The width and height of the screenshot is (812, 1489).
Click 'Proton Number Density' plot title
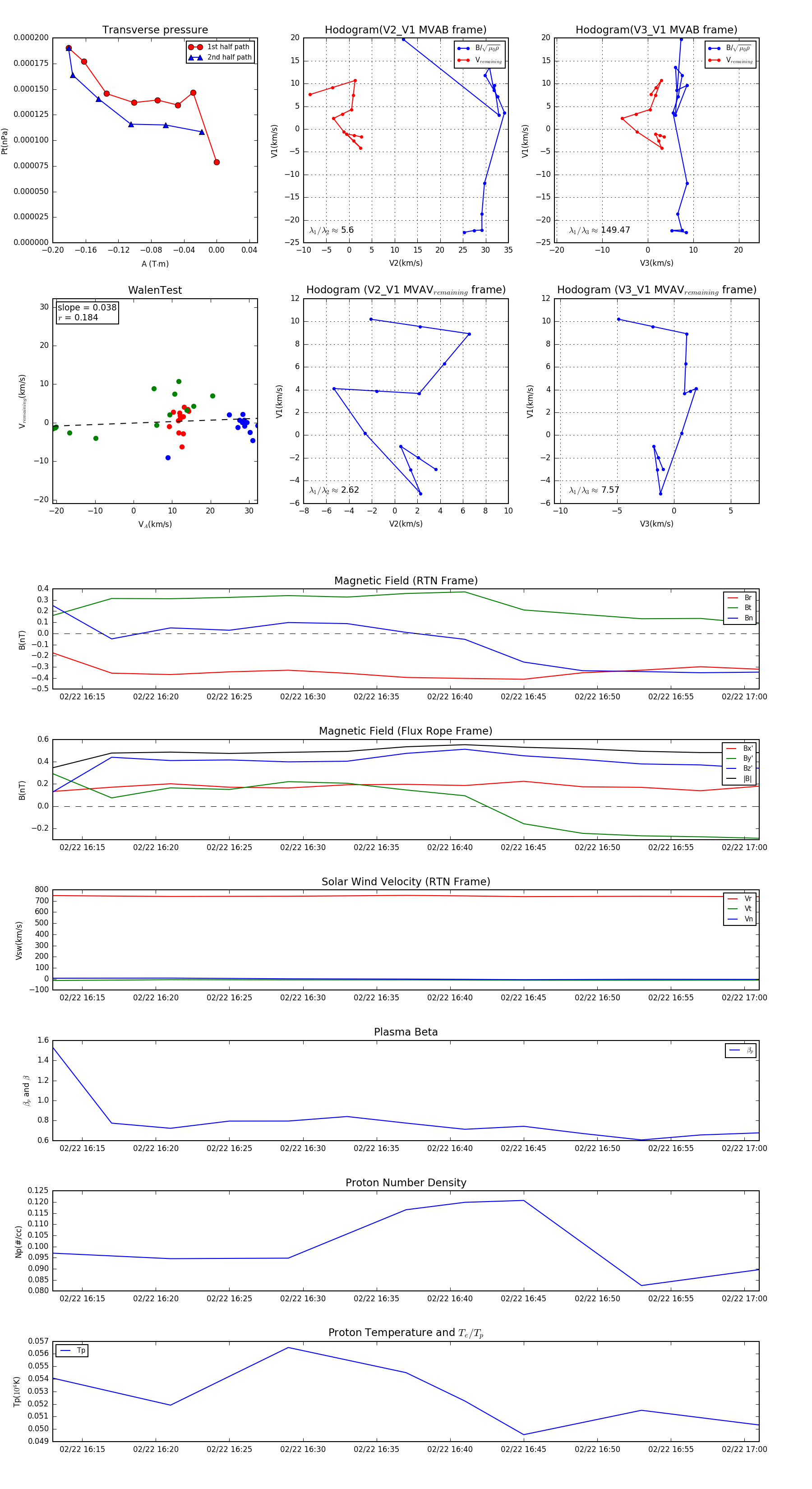[406, 1183]
